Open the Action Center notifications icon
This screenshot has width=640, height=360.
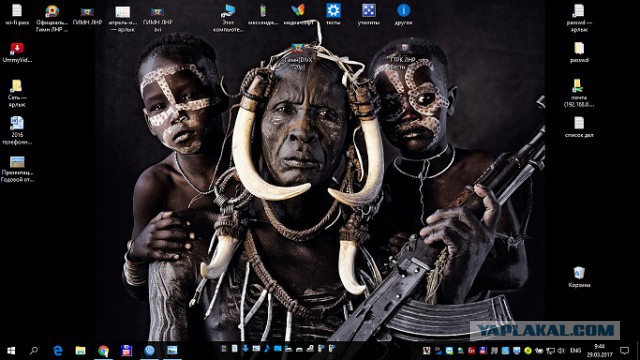(x=624, y=350)
